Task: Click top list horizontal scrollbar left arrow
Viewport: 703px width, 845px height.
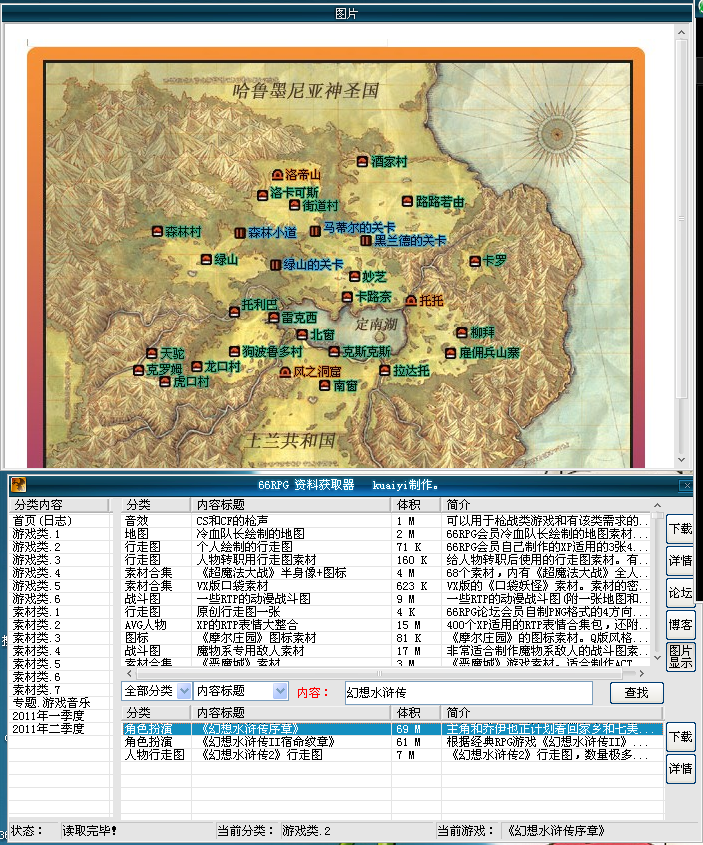Action: [x=129, y=673]
